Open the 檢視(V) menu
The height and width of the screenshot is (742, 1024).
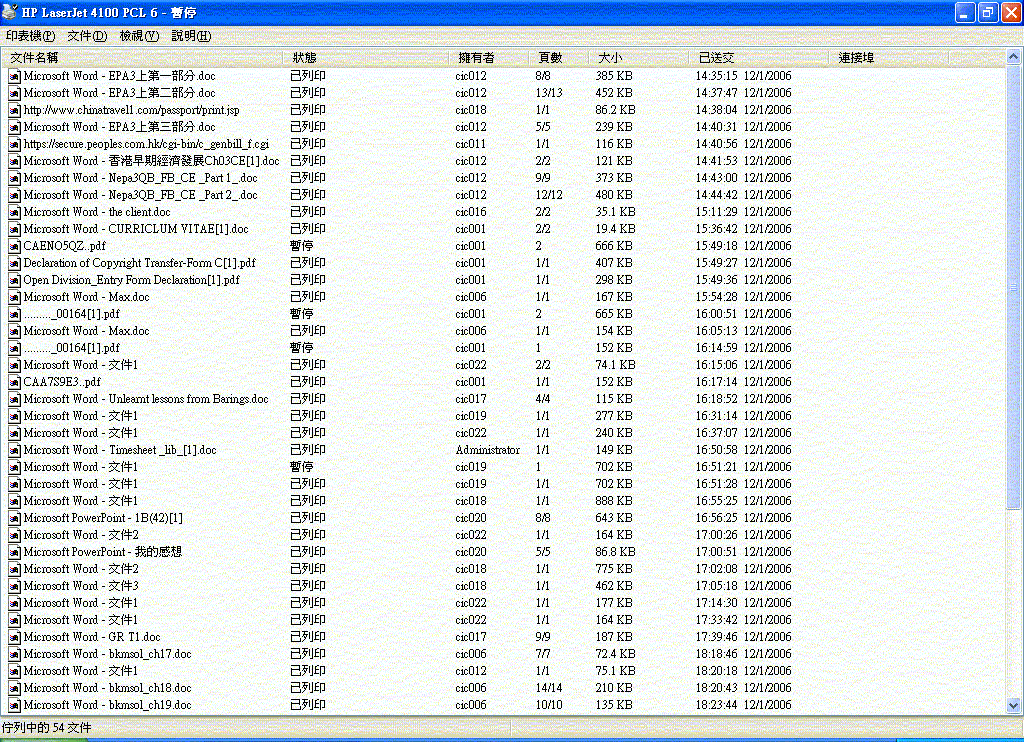[x=139, y=36]
